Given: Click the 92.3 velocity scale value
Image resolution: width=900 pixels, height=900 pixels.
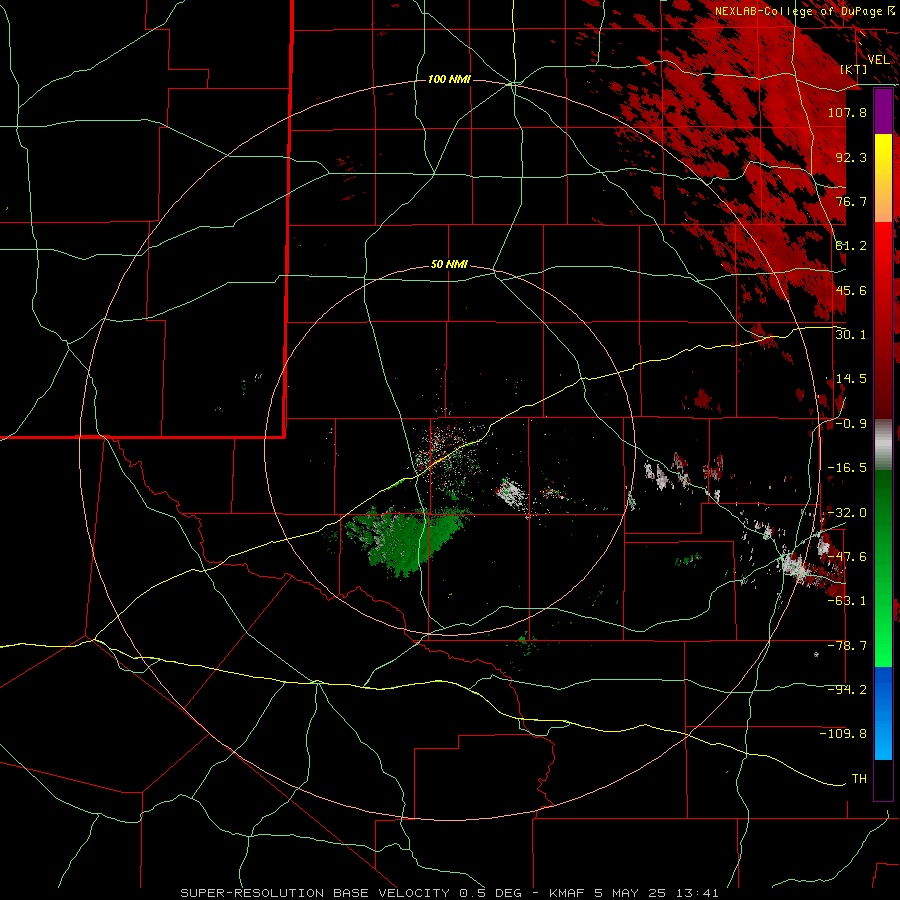Looking at the screenshot, I should pos(851,157).
